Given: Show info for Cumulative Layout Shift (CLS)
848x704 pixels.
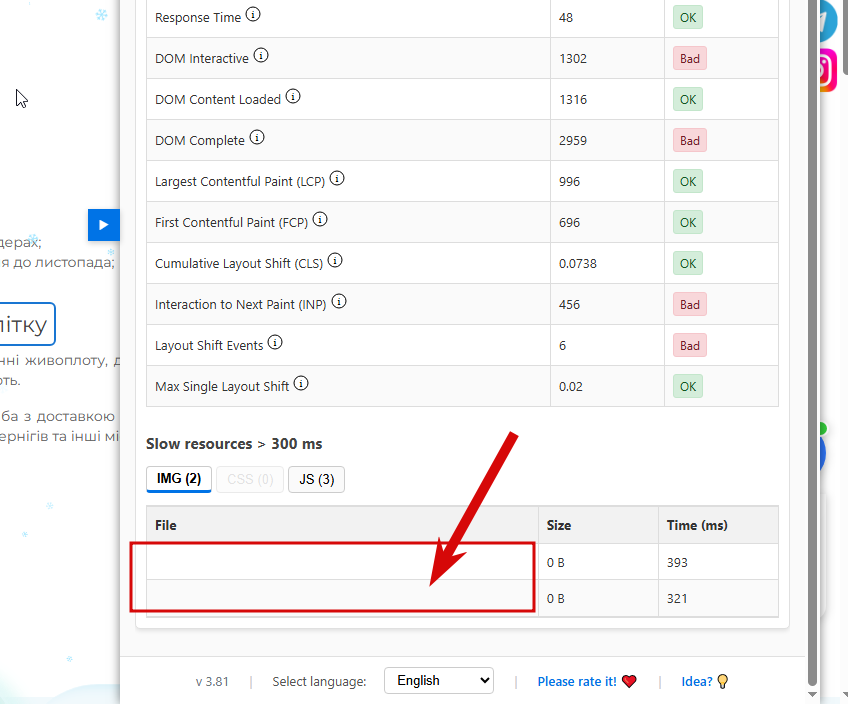Looking at the screenshot, I should point(335,260).
